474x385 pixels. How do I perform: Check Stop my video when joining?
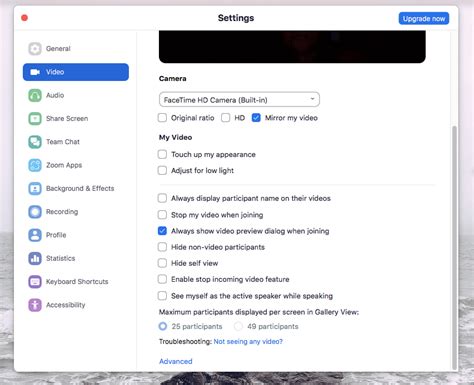162,215
